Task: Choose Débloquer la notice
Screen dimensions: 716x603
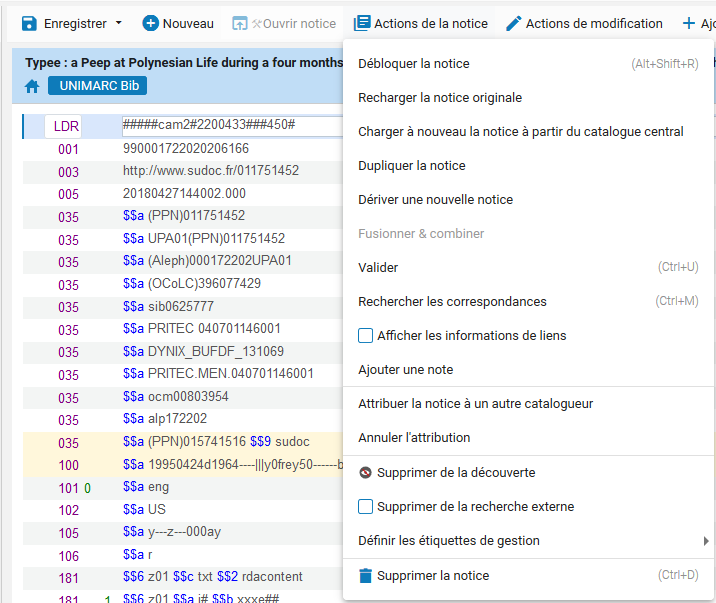Action: coord(413,64)
